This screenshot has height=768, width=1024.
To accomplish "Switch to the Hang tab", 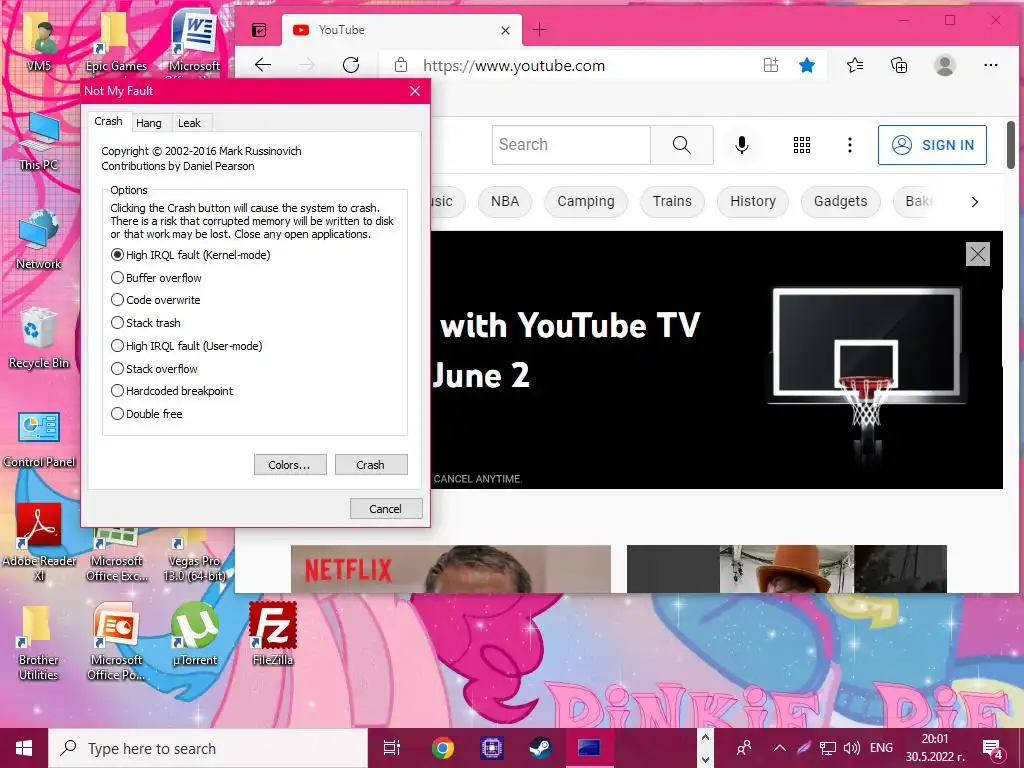I will tap(149, 123).
